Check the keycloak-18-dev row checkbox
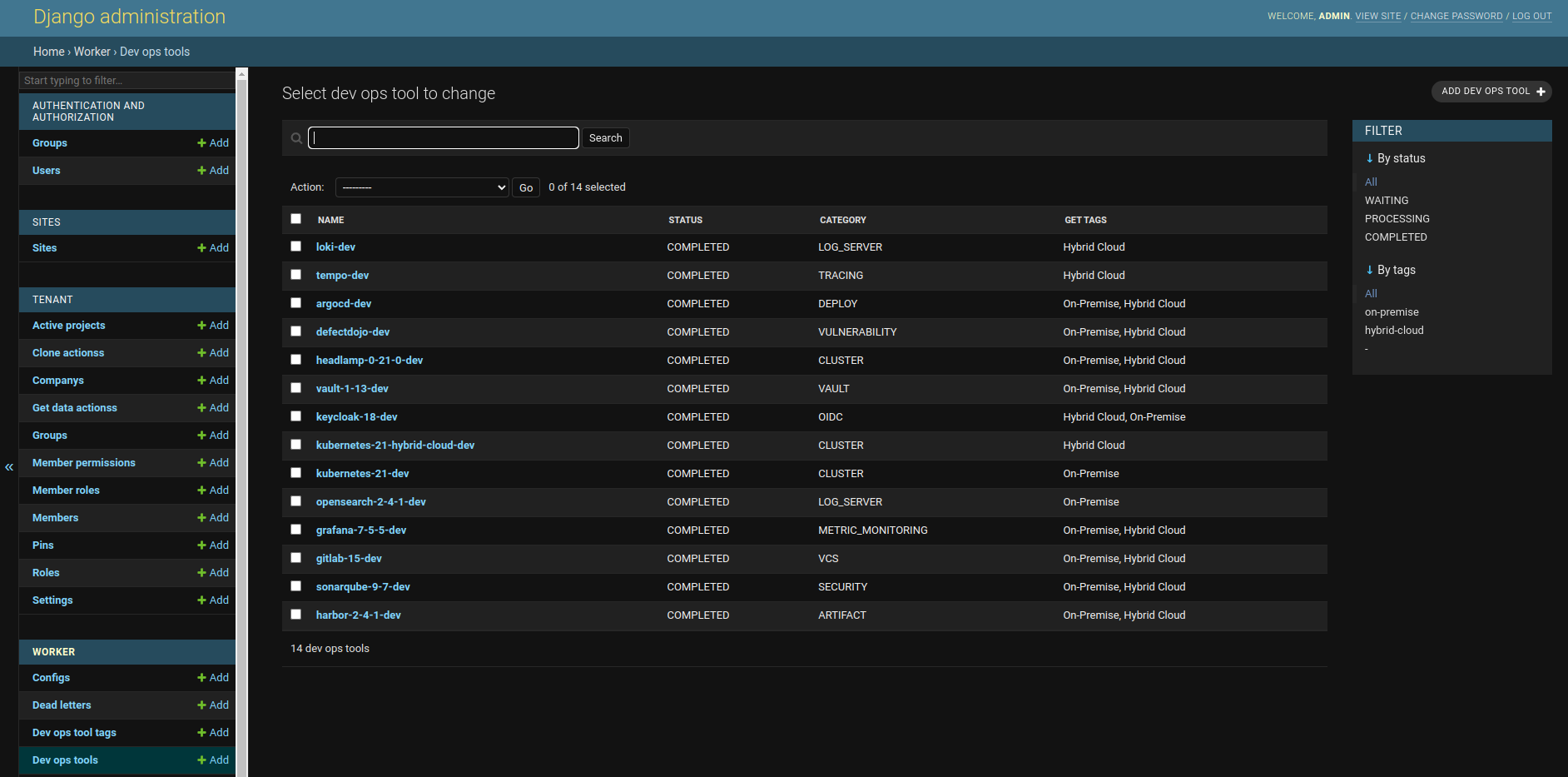Image resolution: width=1568 pixels, height=777 pixels. click(295, 416)
